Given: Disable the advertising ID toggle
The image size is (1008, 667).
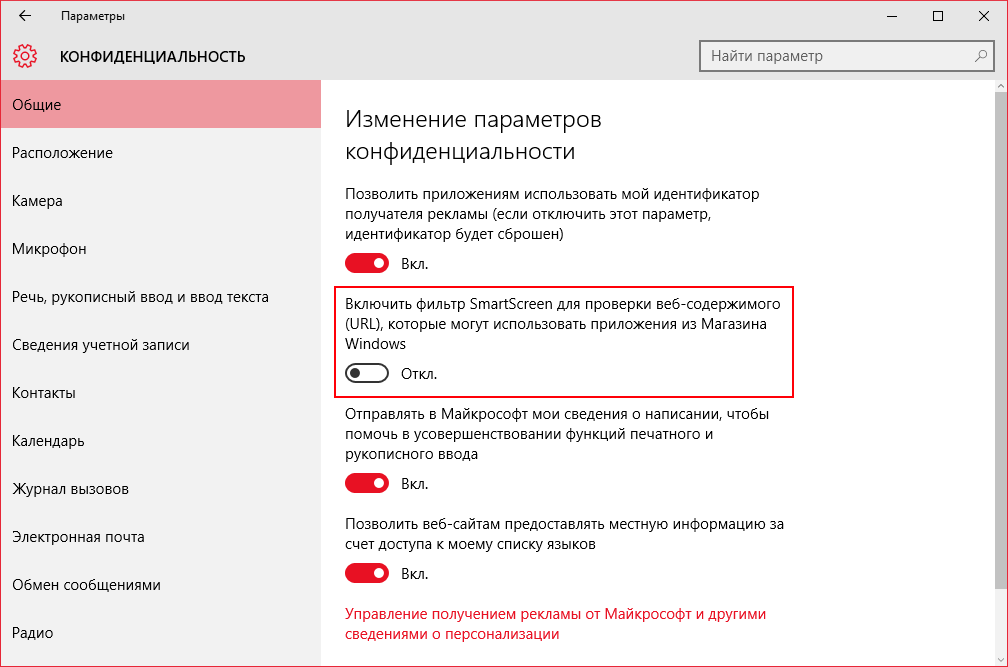Looking at the screenshot, I should (367, 264).
